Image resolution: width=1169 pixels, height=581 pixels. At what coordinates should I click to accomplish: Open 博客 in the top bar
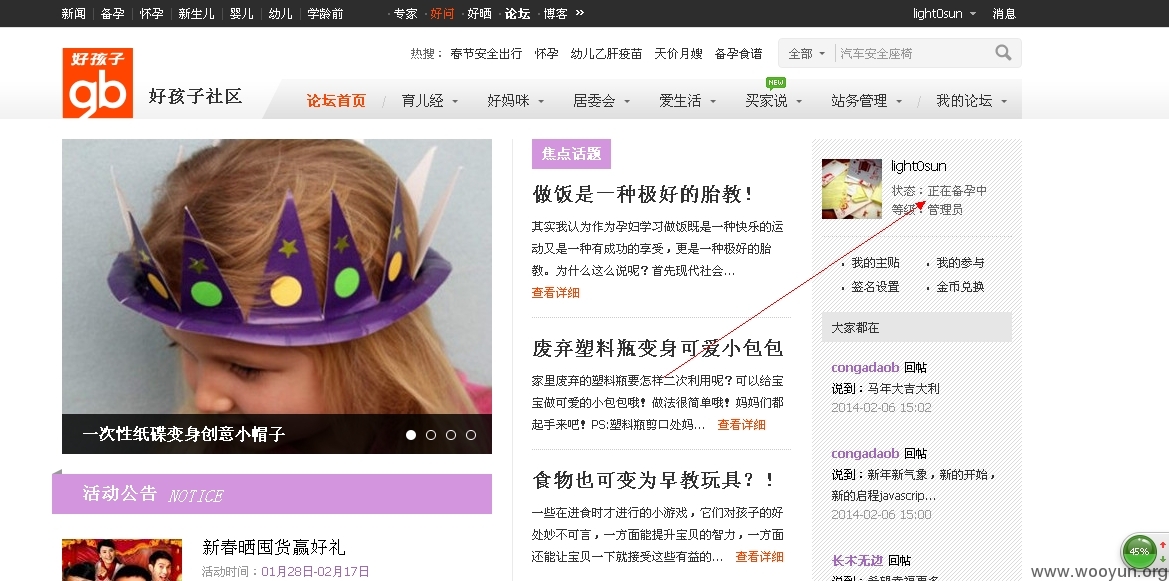[555, 13]
